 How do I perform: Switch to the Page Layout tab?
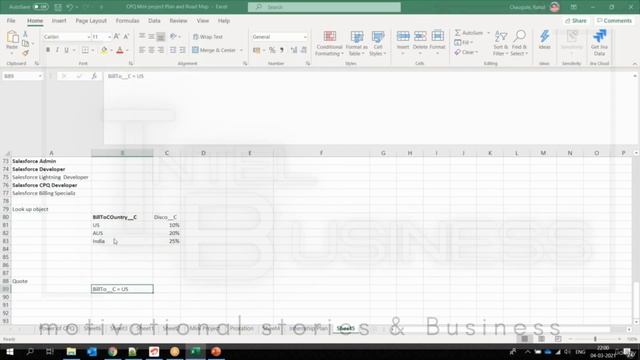(x=91, y=20)
